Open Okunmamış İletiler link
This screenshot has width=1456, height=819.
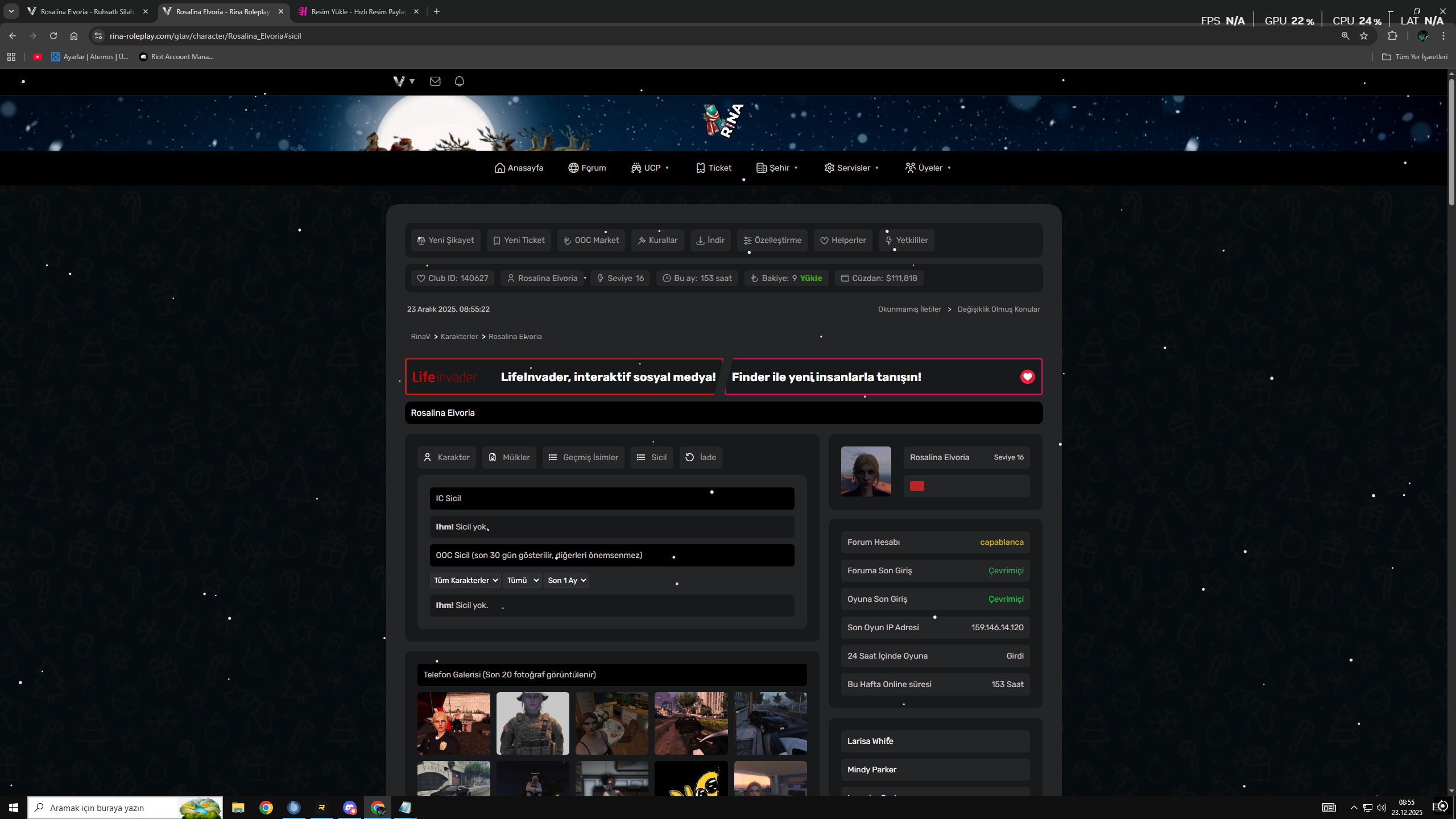click(x=909, y=309)
